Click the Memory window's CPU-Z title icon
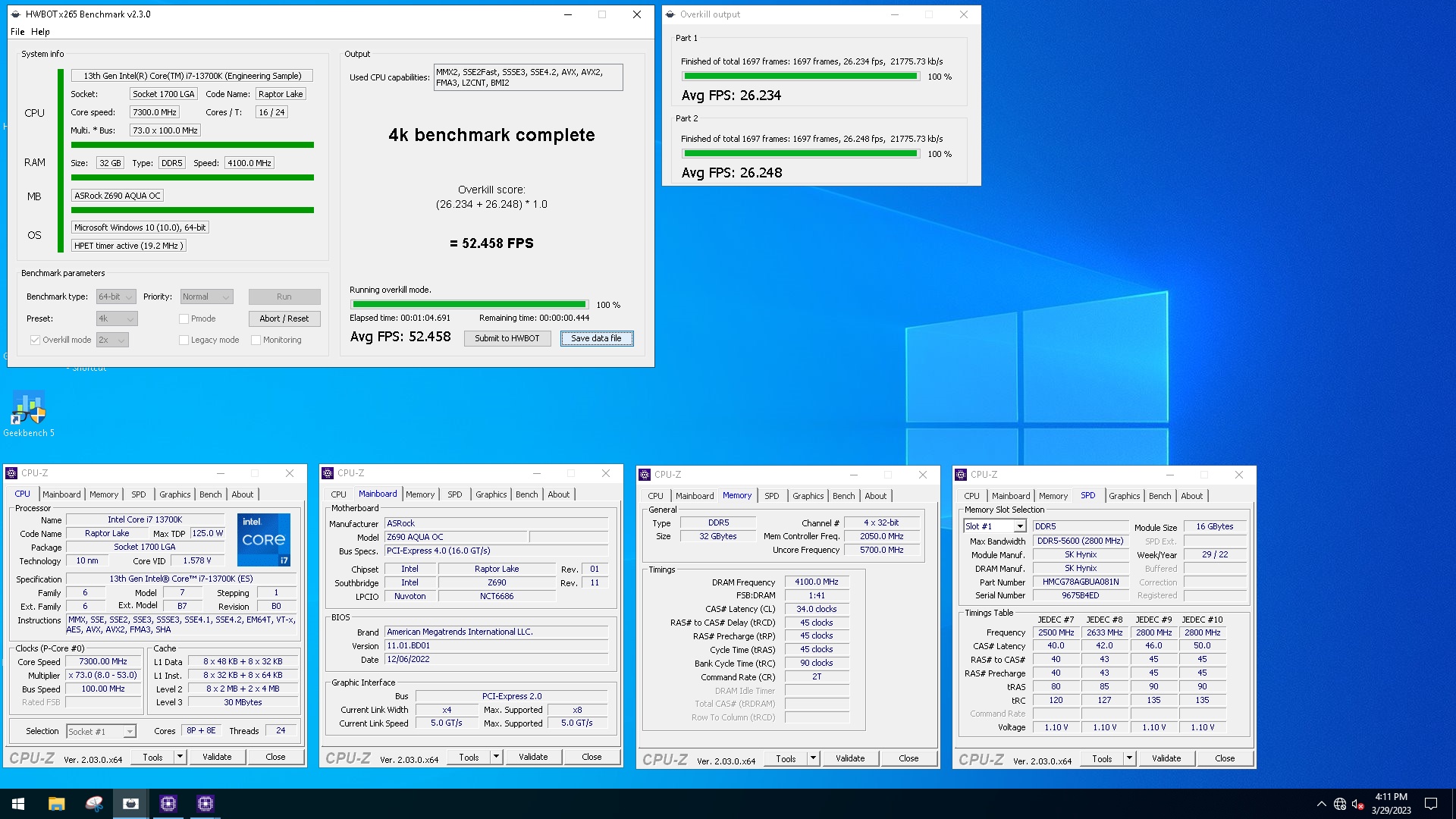1456x819 pixels. coord(645,475)
